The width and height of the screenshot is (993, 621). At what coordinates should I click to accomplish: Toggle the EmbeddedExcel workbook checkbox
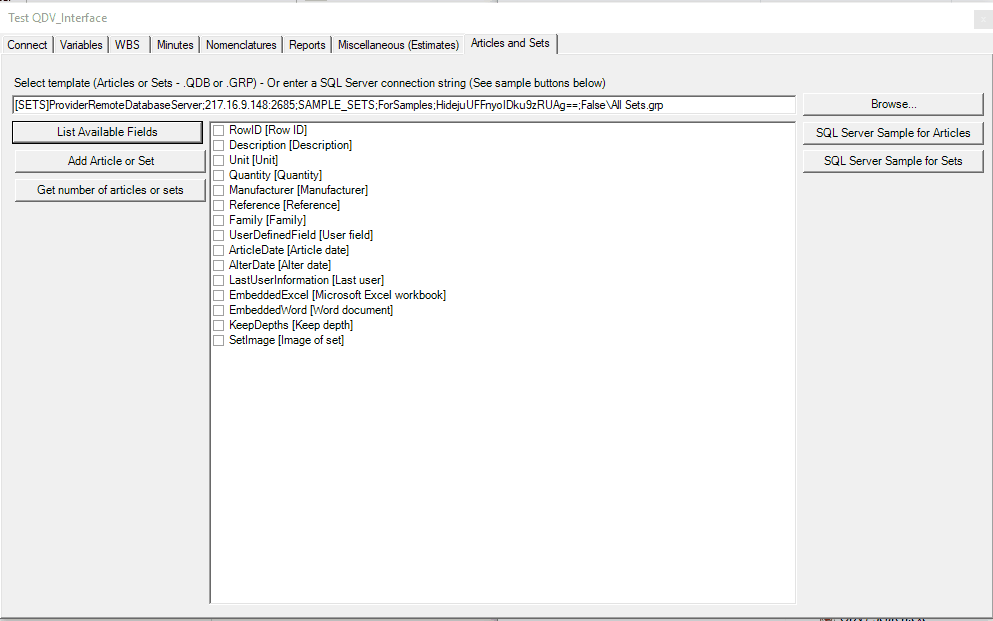click(218, 295)
